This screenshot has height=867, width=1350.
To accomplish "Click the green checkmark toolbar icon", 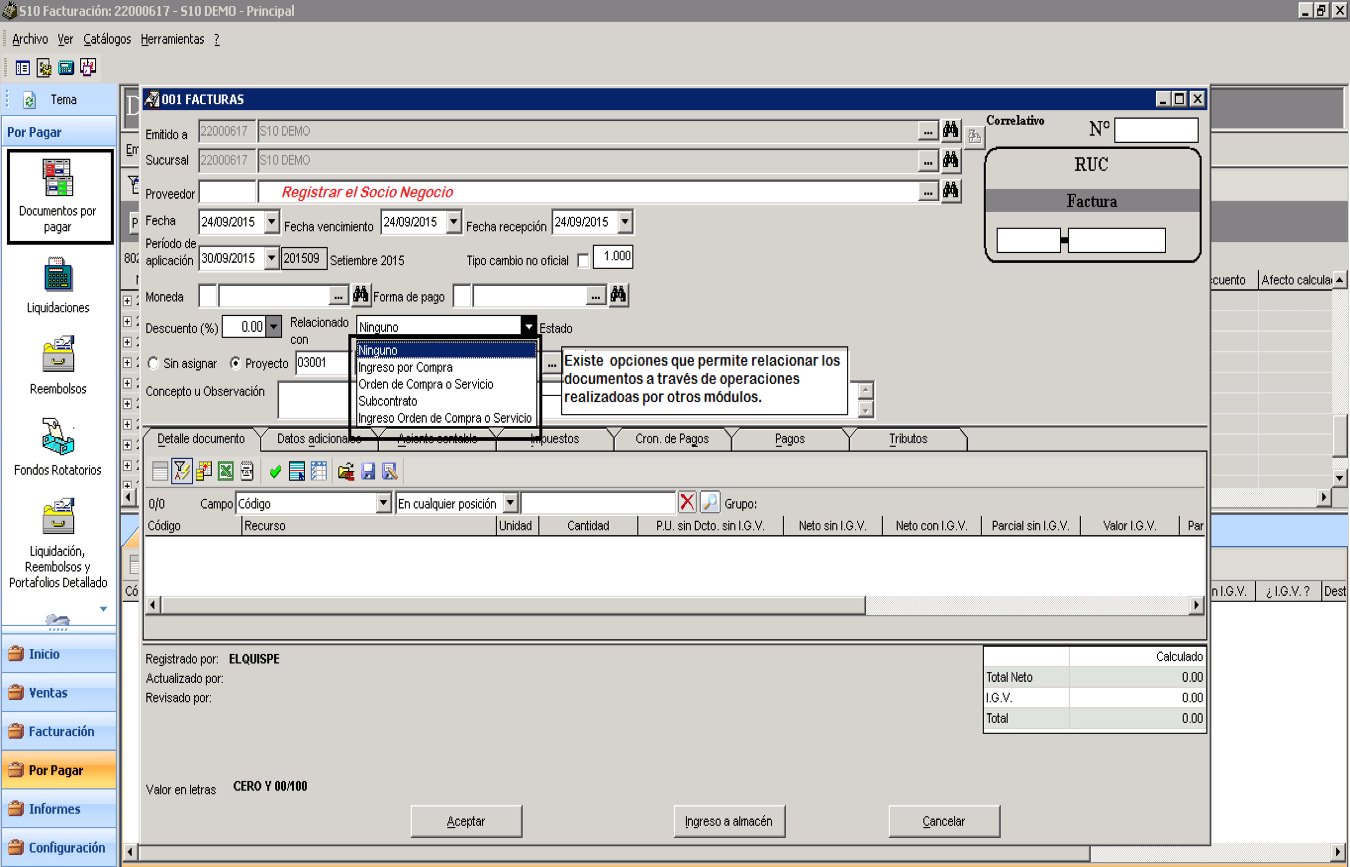I will (x=275, y=471).
